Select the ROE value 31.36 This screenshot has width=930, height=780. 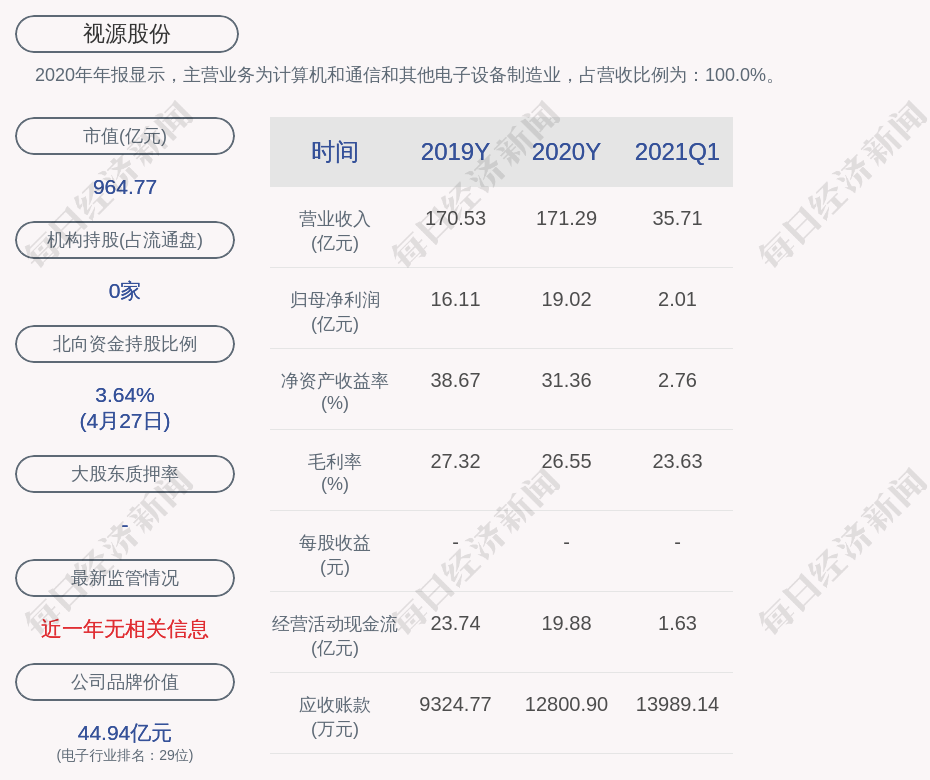[566, 380]
